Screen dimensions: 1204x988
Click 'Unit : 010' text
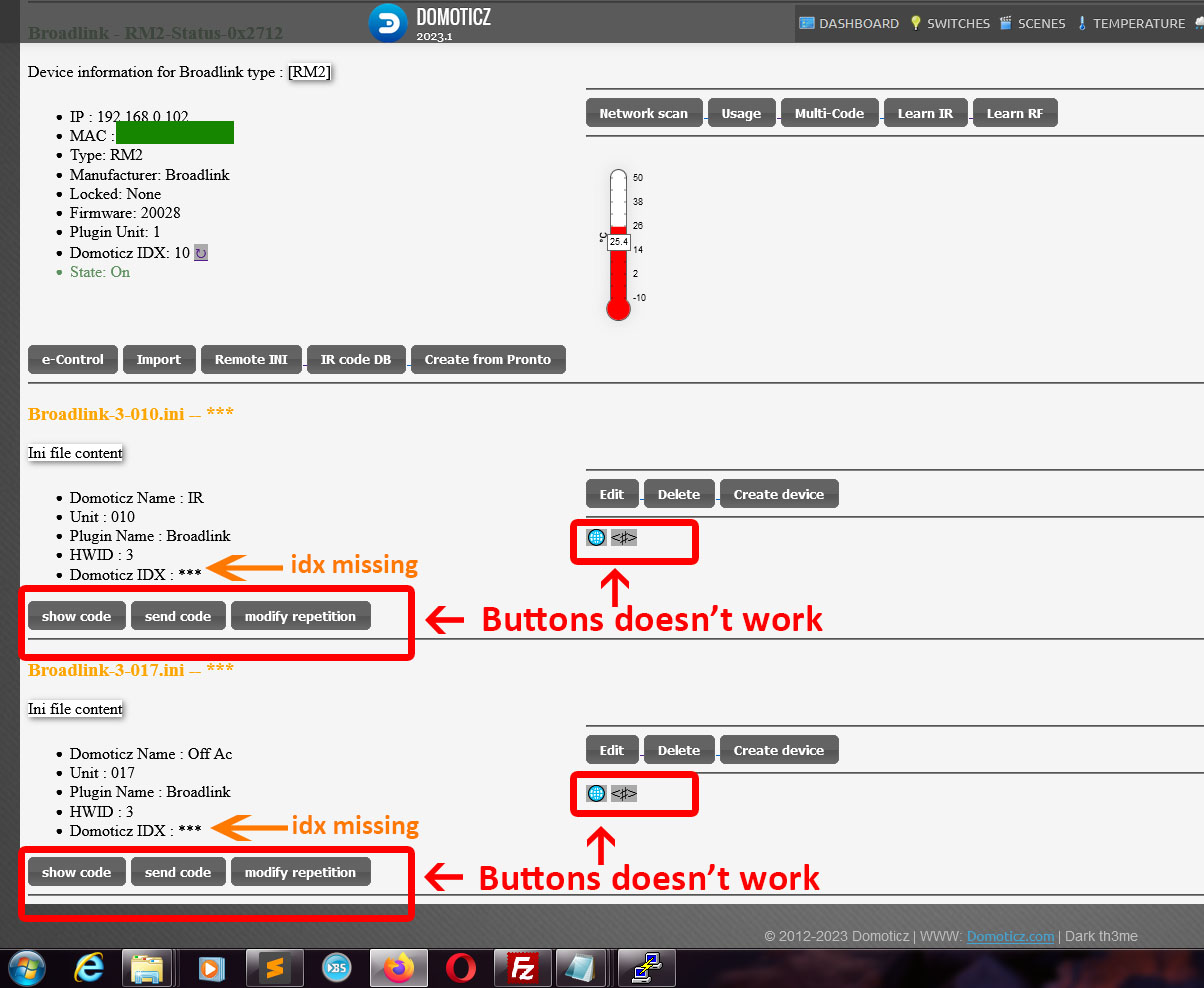102,516
